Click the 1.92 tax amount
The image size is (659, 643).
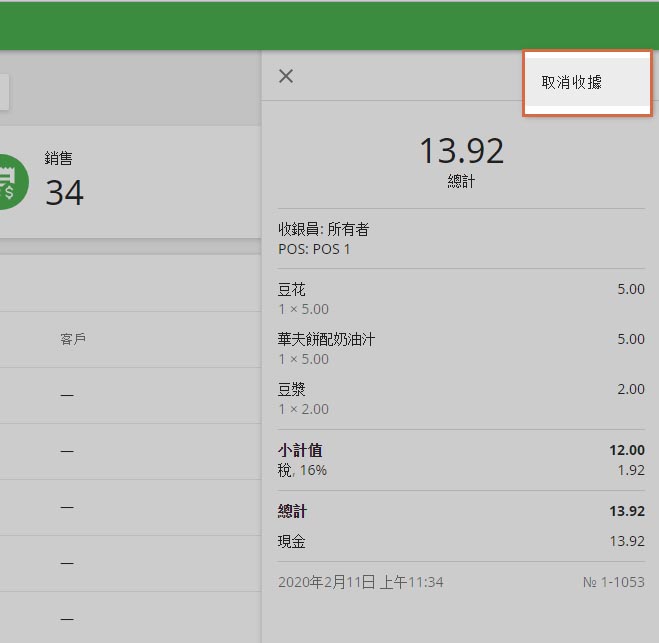(x=631, y=470)
